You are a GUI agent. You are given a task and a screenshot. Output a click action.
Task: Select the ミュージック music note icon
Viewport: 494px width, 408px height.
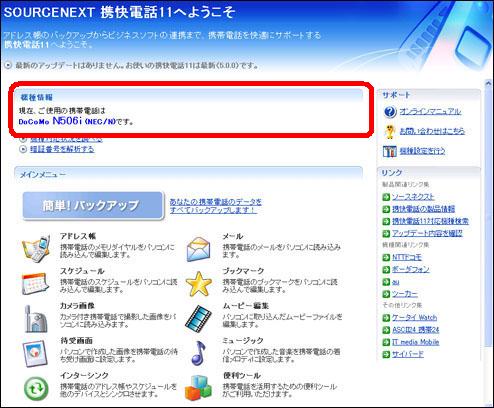pyautogui.click(x=198, y=353)
